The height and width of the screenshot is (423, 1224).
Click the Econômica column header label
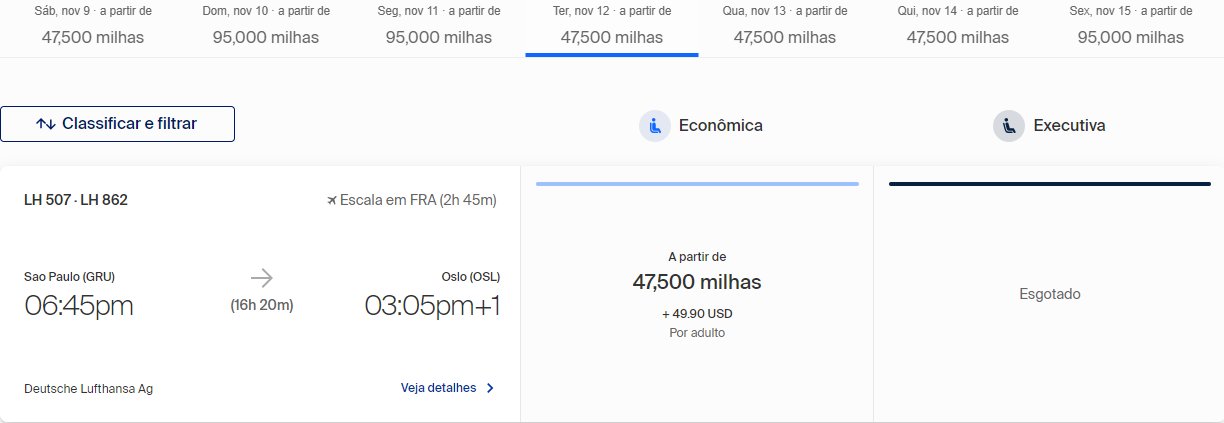tap(721, 126)
